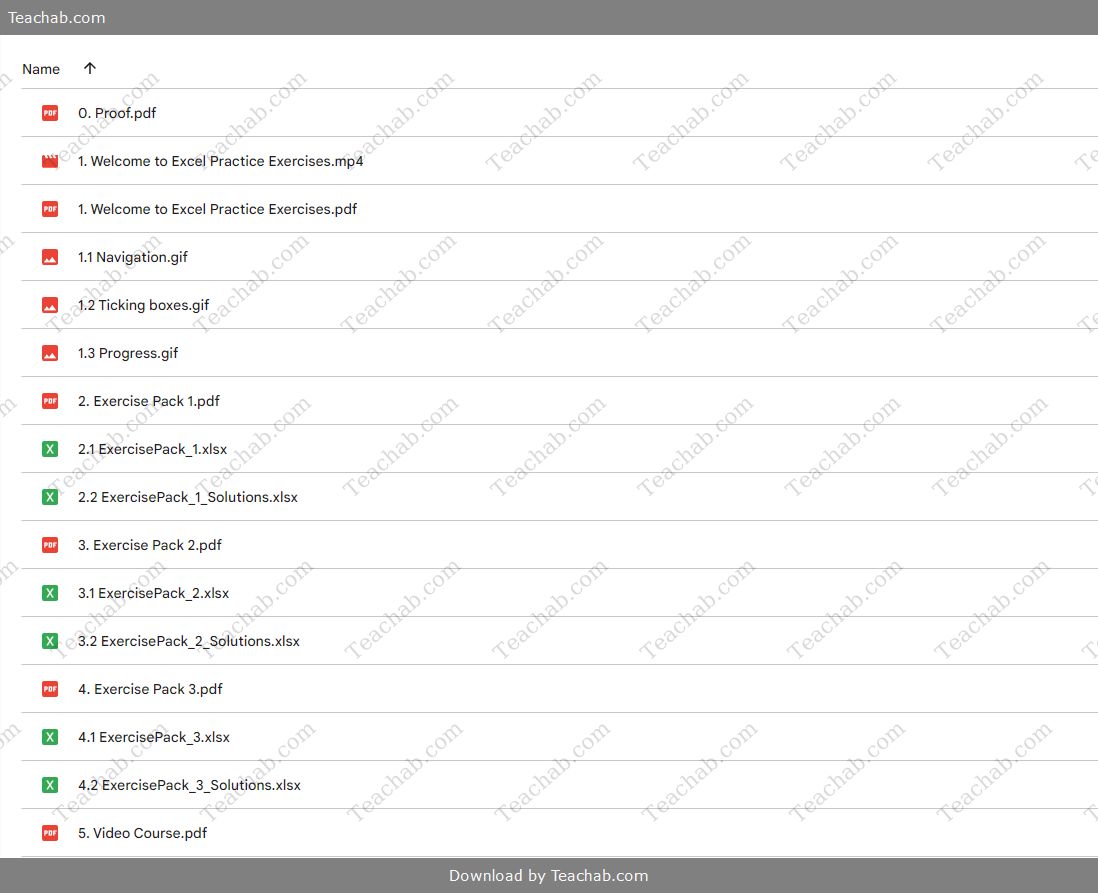Open 5. Video Course.pdf
This screenshot has height=893, width=1098.
click(142, 833)
